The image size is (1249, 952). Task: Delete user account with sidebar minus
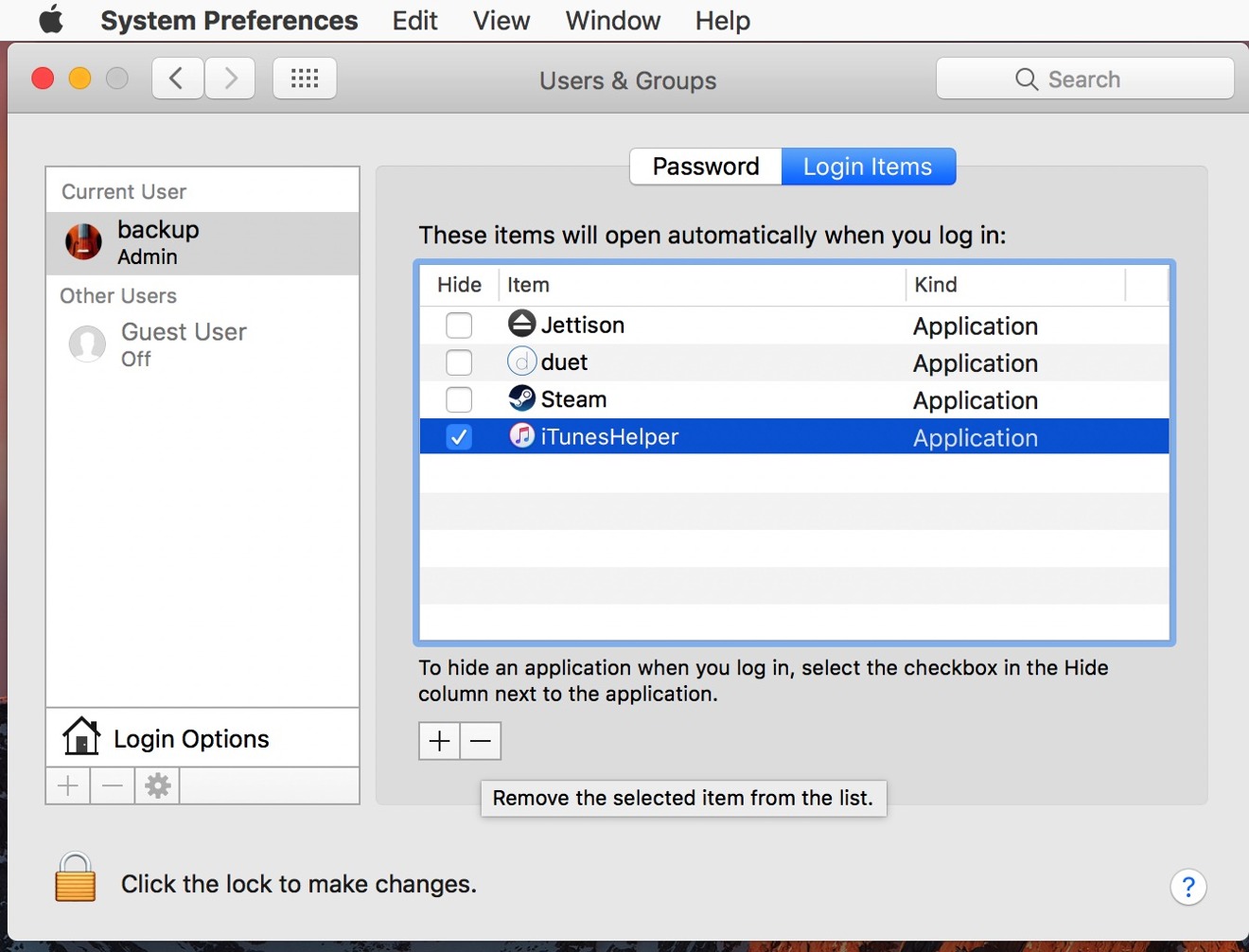[x=113, y=785]
